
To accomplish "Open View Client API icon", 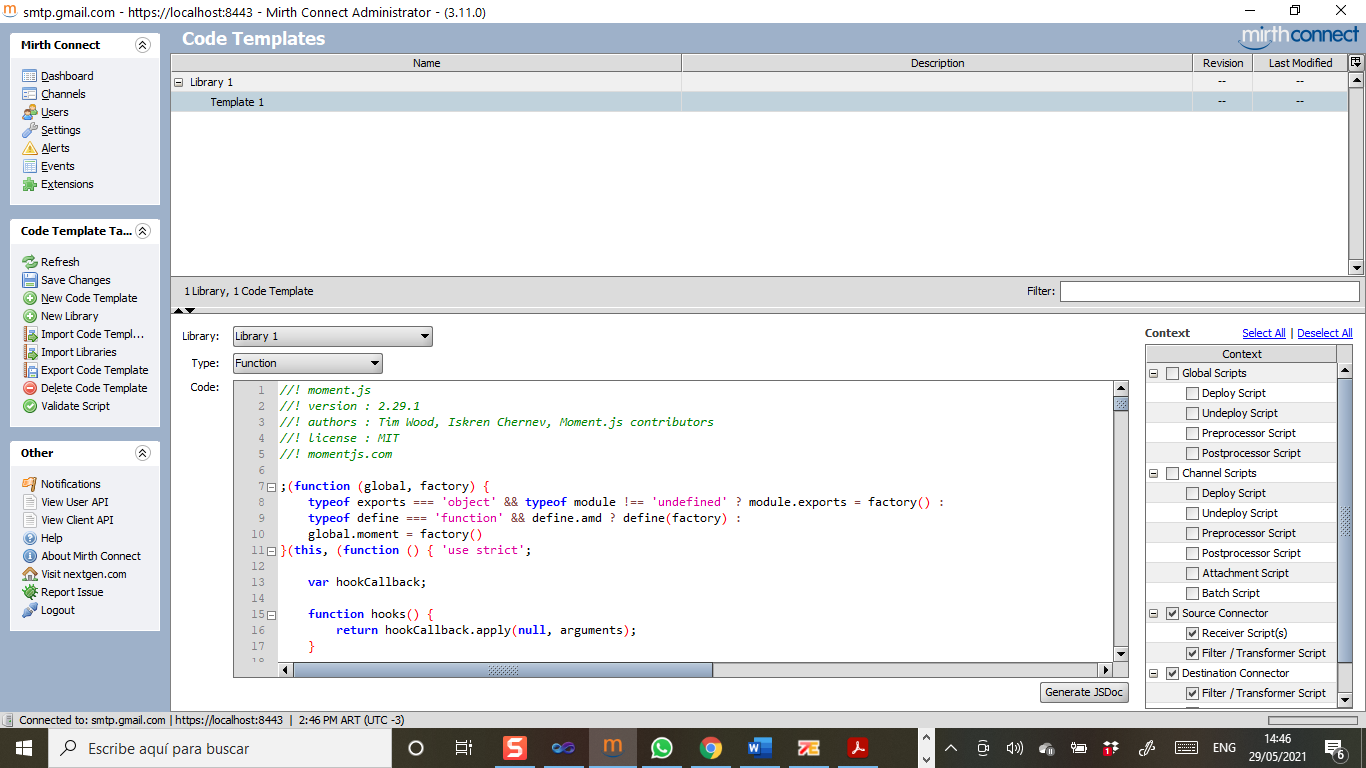I will [x=30, y=520].
